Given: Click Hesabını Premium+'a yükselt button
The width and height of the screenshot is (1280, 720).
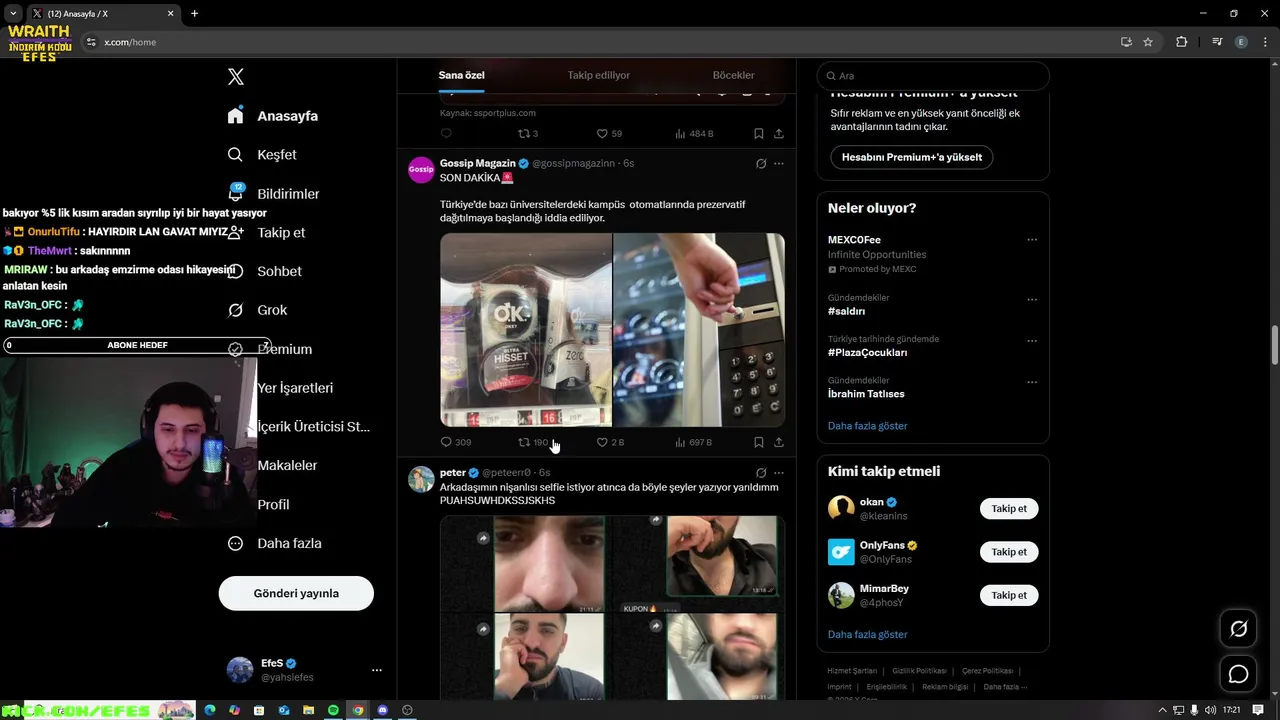Looking at the screenshot, I should click(x=912, y=157).
